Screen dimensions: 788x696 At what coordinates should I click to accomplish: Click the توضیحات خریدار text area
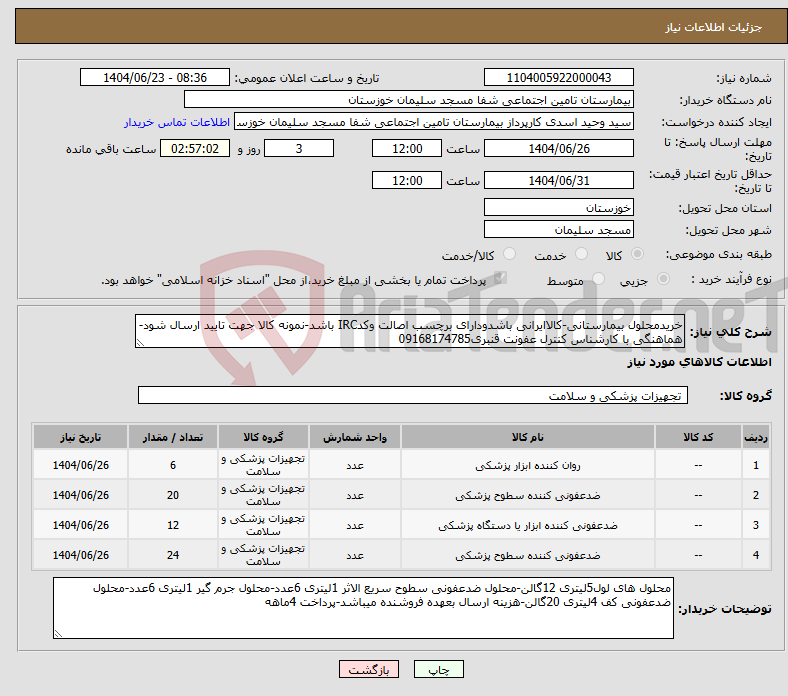[x=362, y=608]
